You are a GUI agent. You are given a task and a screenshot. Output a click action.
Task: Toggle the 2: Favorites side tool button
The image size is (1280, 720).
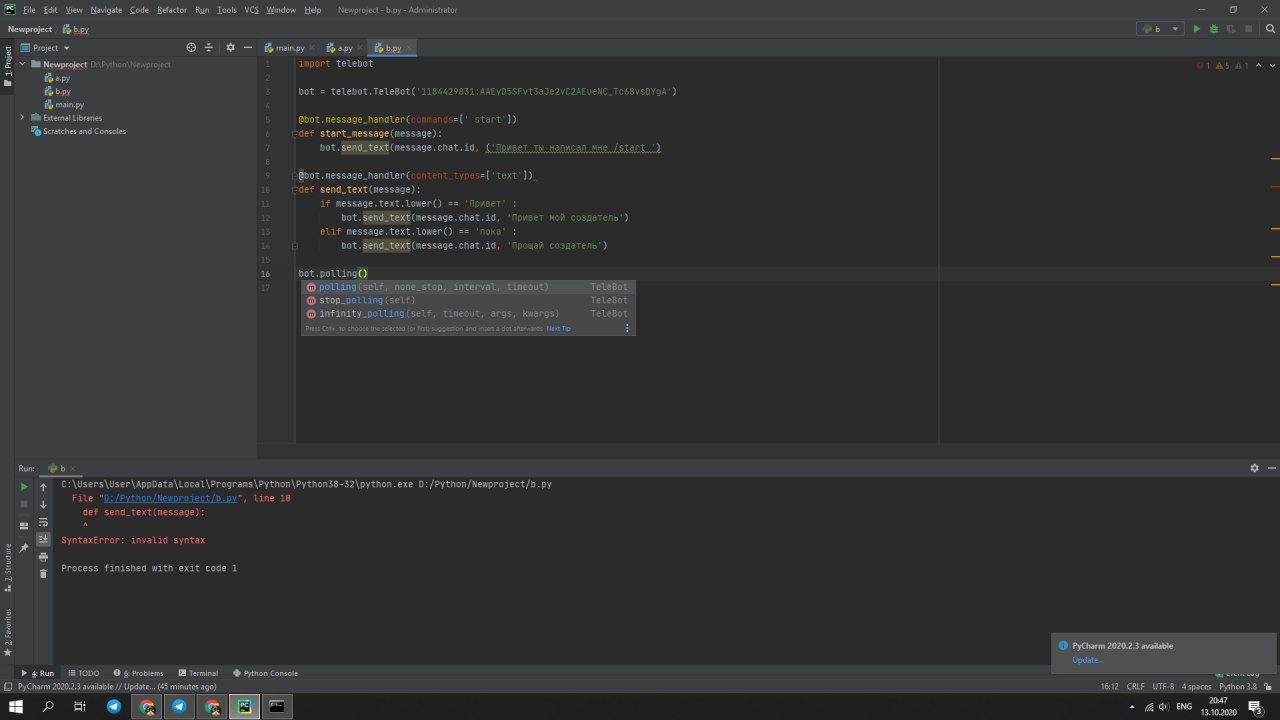point(8,631)
